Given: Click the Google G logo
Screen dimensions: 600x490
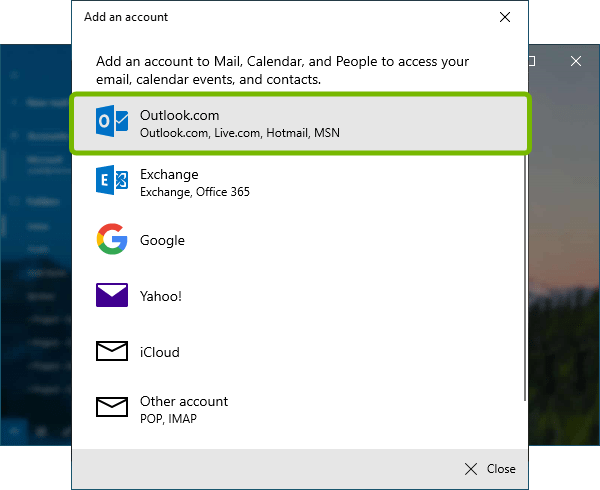Looking at the screenshot, I should point(112,239).
